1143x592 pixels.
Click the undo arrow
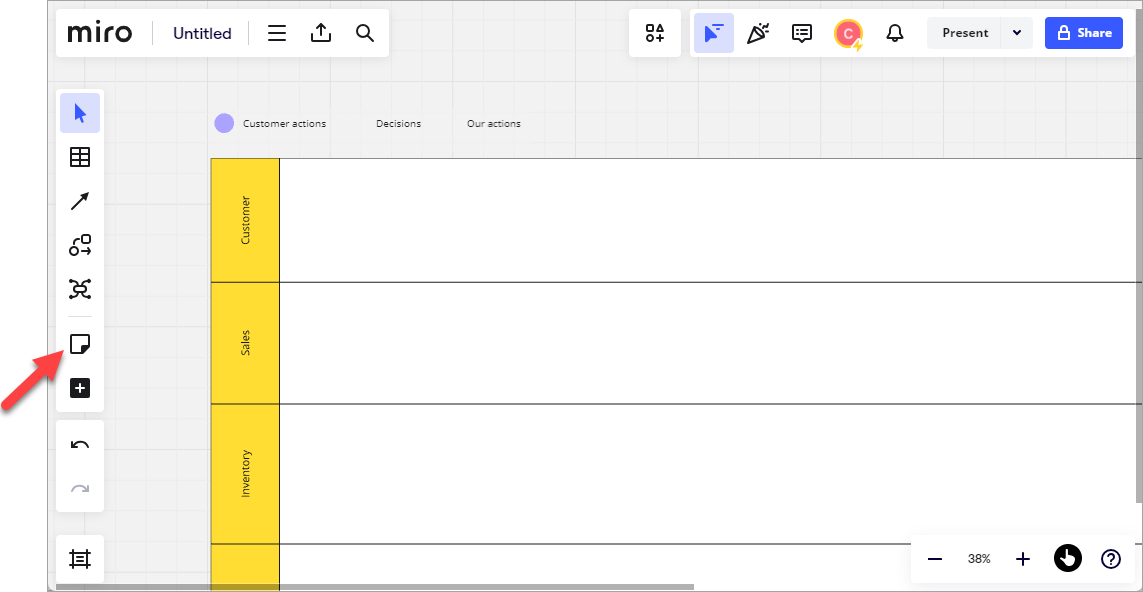tap(80, 445)
